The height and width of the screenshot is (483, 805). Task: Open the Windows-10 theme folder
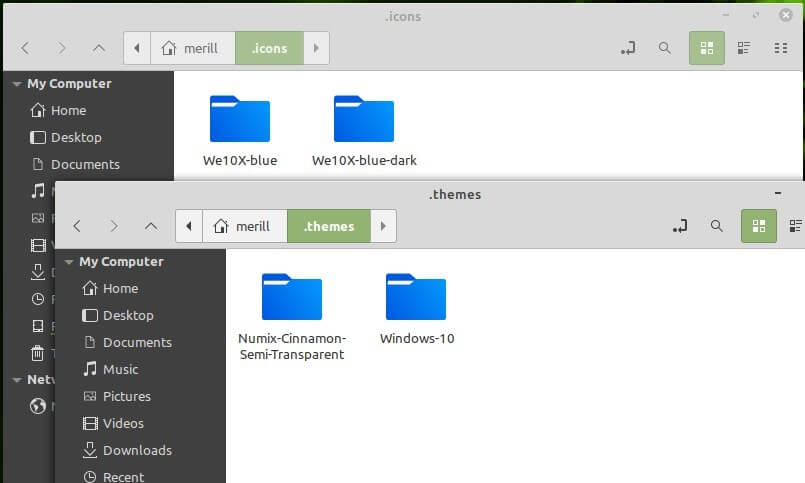(416, 298)
